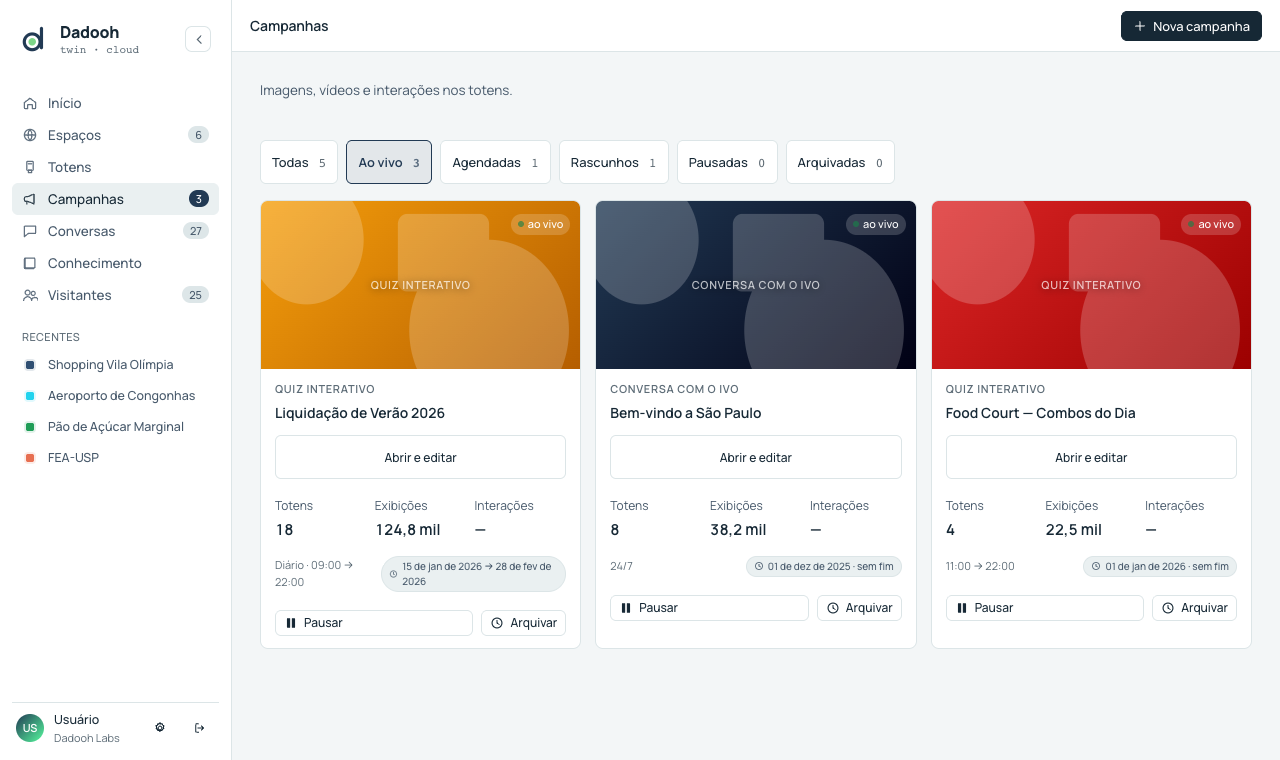Create a new campaign with Nova campanha
The height and width of the screenshot is (760, 1280).
(1191, 26)
